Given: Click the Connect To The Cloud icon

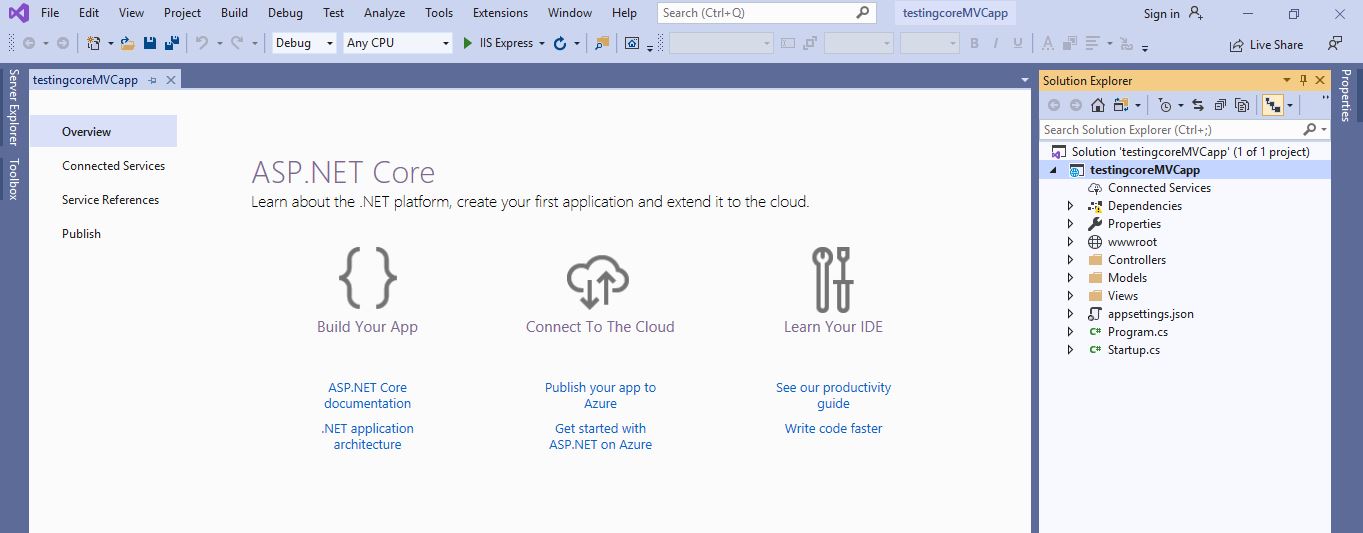Looking at the screenshot, I should click(x=598, y=280).
